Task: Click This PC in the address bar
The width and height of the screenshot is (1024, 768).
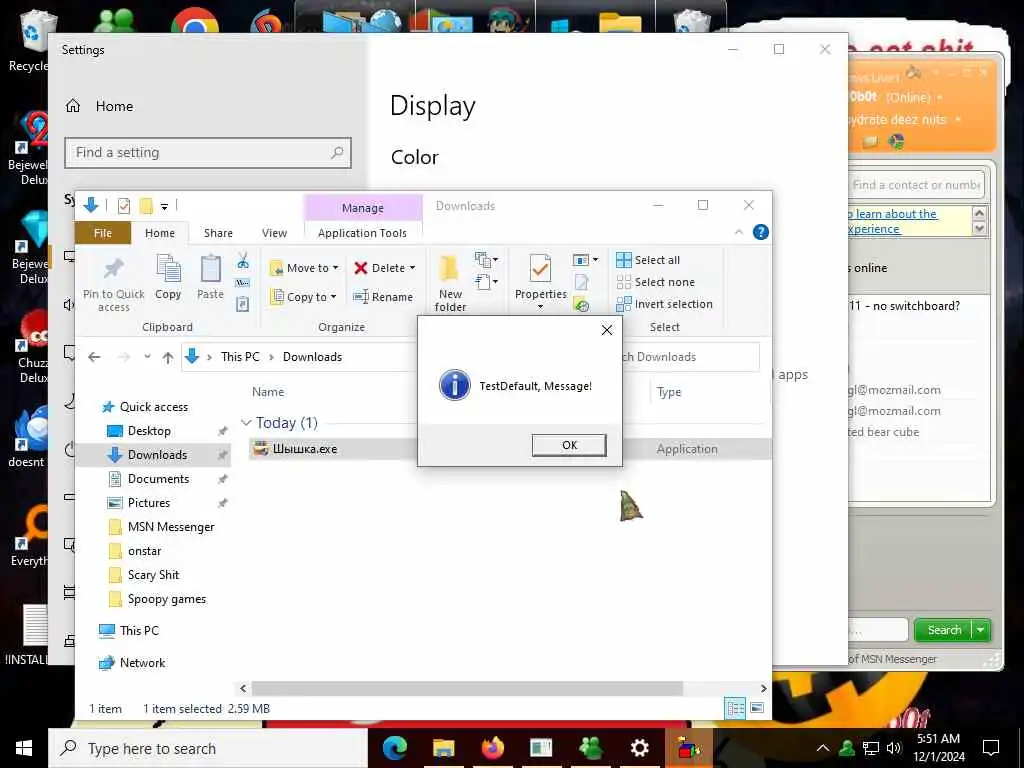Action: click(x=240, y=357)
